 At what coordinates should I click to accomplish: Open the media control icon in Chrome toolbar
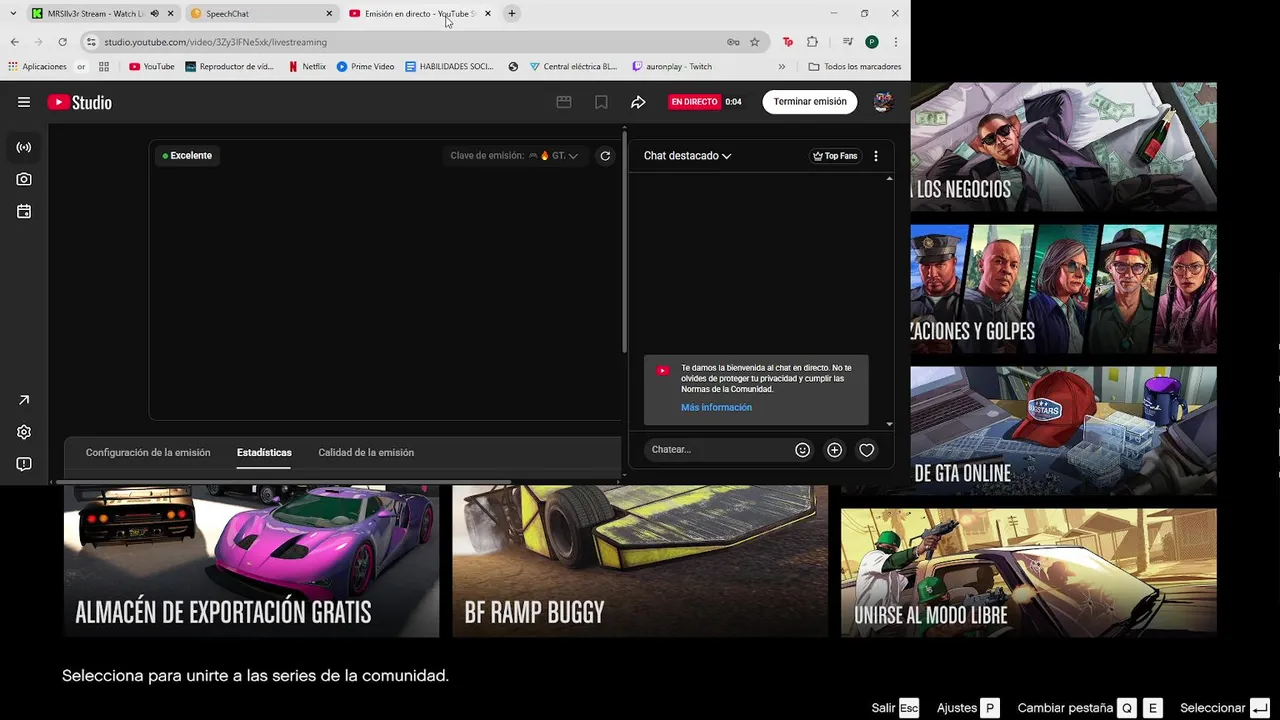[x=848, y=42]
